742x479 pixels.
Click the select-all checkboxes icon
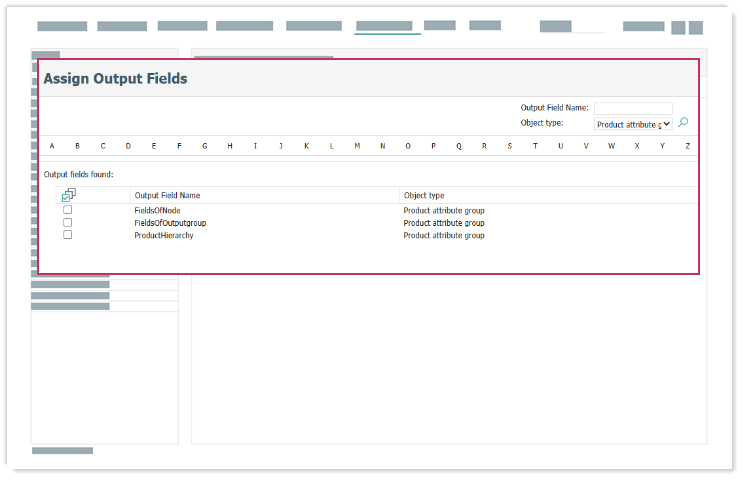68,195
